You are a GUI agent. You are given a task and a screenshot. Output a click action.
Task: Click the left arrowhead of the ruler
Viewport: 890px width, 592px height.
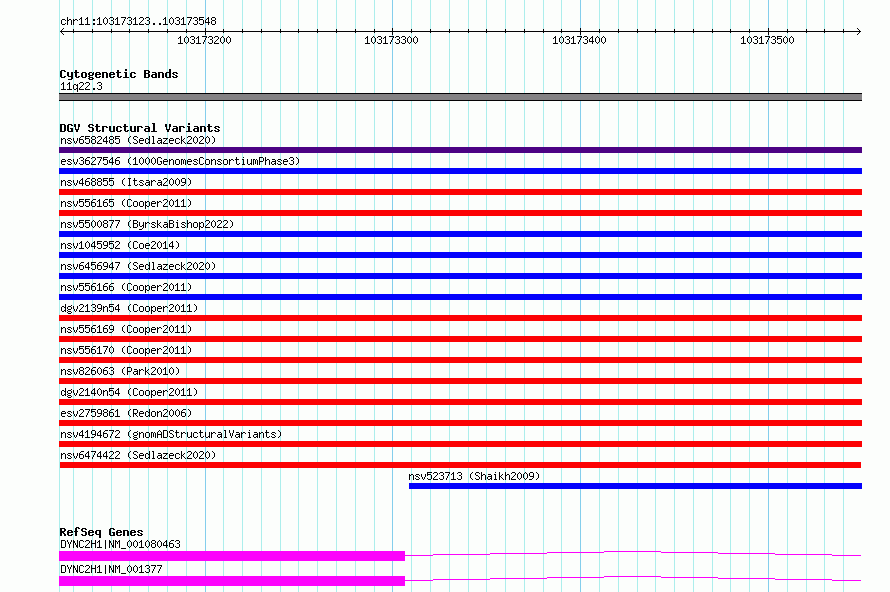point(62,31)
